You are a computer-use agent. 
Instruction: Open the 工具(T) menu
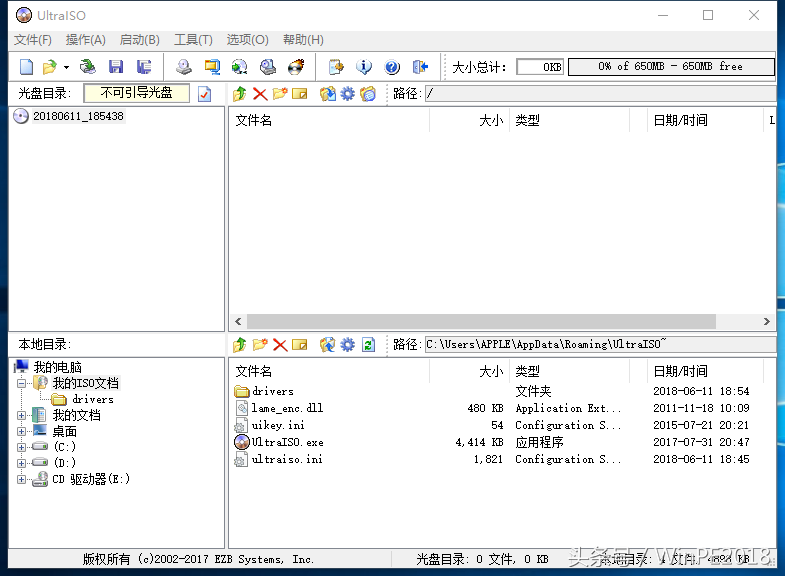coord(193,40)
